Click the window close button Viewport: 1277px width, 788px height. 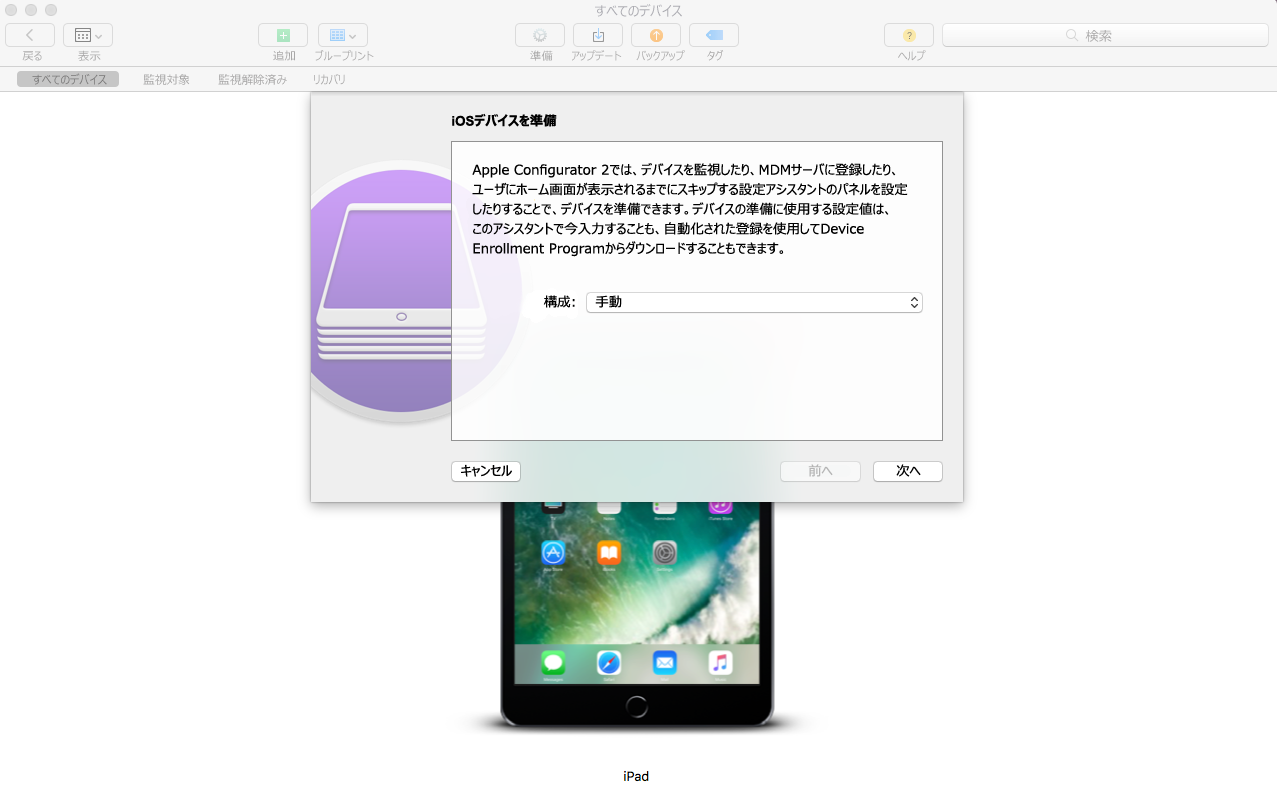point(13,10)
